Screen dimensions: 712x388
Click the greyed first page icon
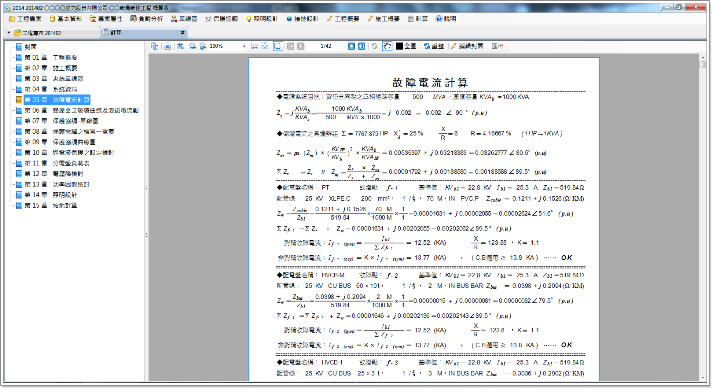pyautogui.click(x=291, y=46)
